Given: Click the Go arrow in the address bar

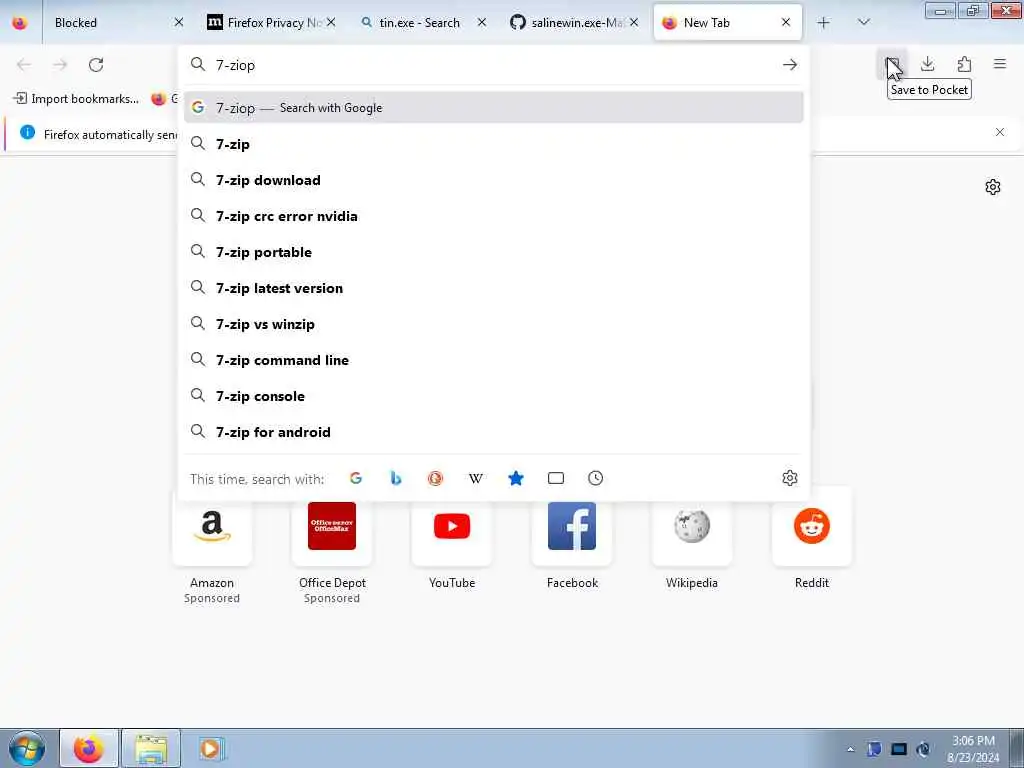Looking at the screenshot, I should [790, 65].
